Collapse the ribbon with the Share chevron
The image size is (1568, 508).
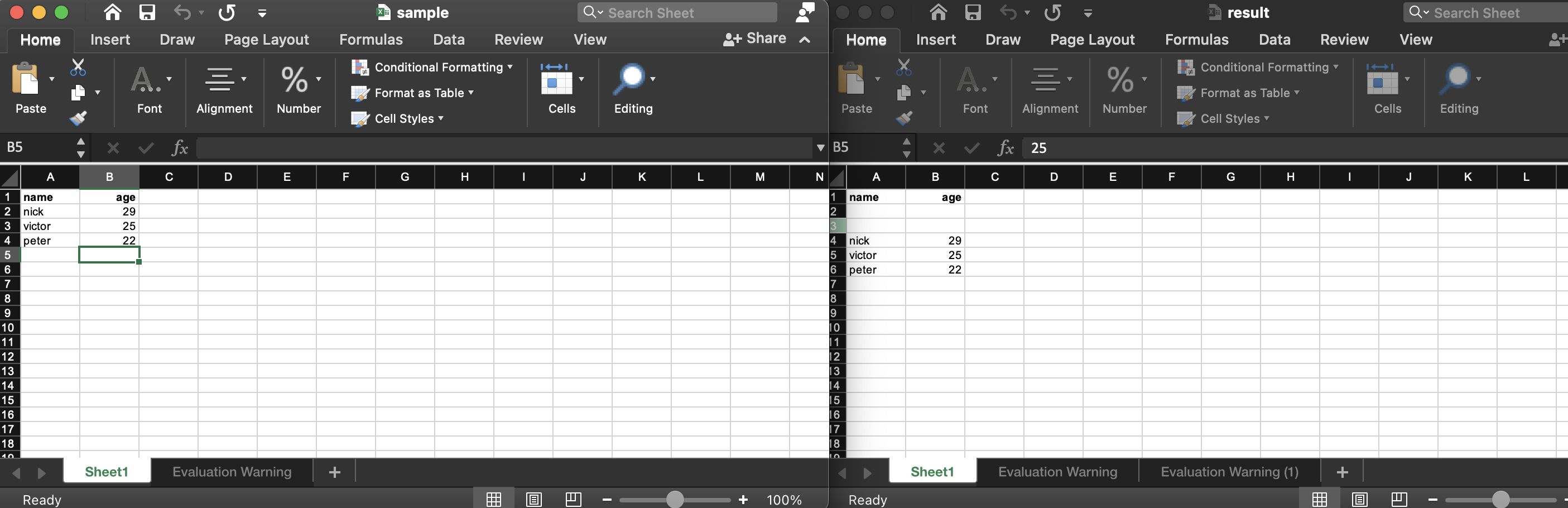coord(805,40)
